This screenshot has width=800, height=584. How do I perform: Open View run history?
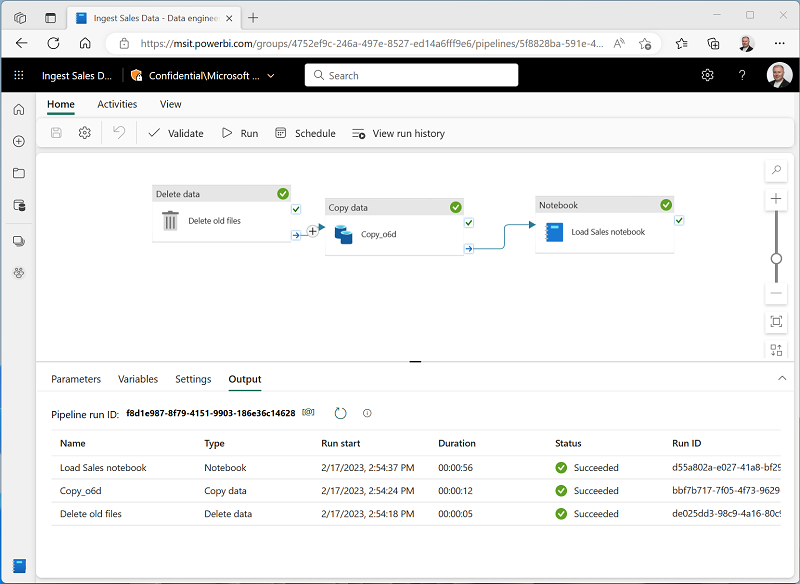pos(398,133)
